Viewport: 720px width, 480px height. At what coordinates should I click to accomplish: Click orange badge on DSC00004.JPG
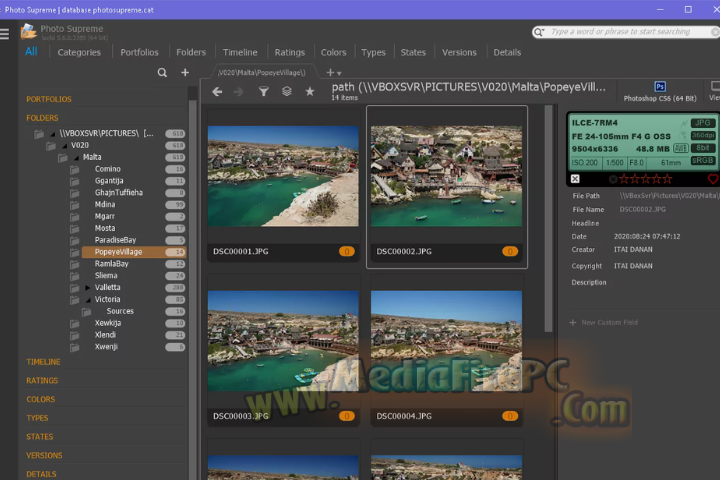[x=510, y=416]
